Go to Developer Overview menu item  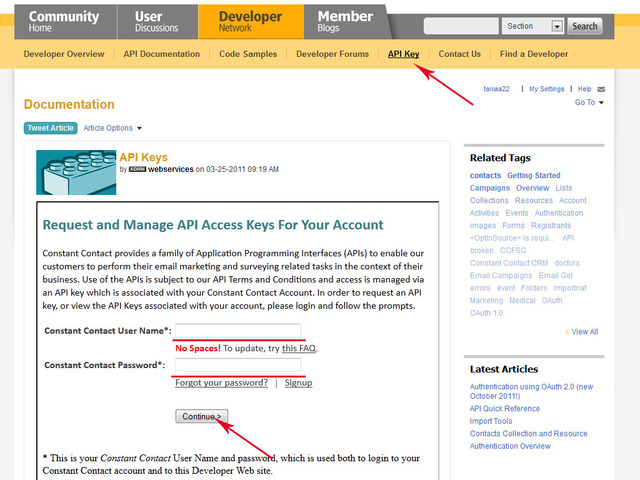click(x=64, y=54)
